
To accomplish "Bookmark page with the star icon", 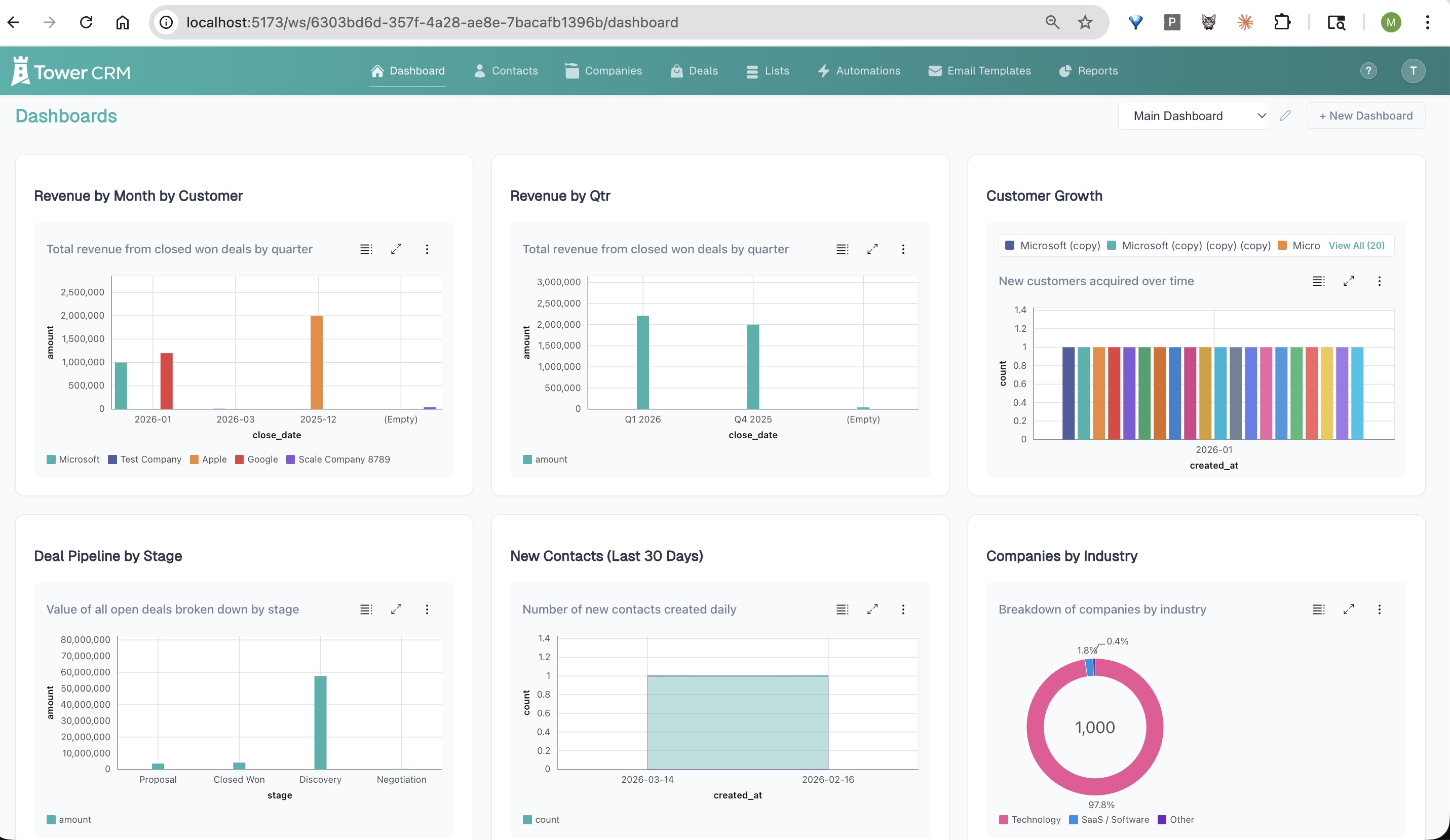I will [1085, 22].
